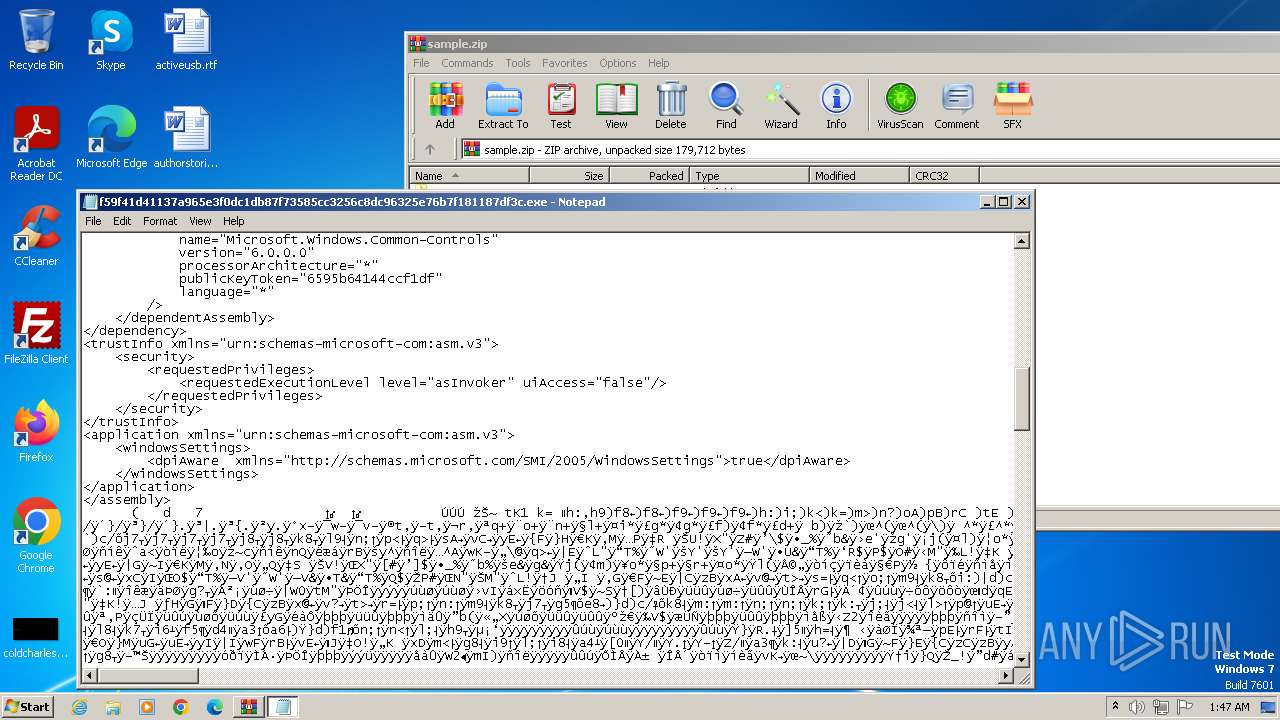Click the Add icon in WinRAR toolbar
The height and width of the screenshot is (720, 1280).
[x=445, y=106]
